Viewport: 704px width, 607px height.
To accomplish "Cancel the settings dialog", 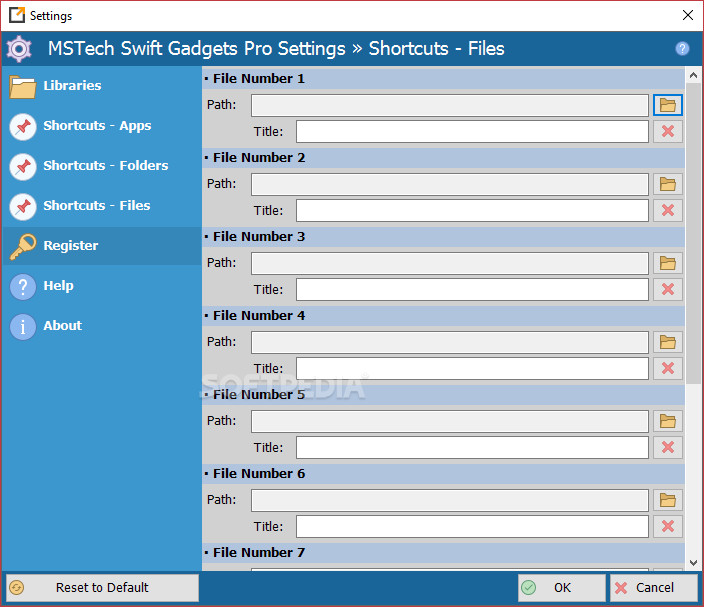I will 654,588.
